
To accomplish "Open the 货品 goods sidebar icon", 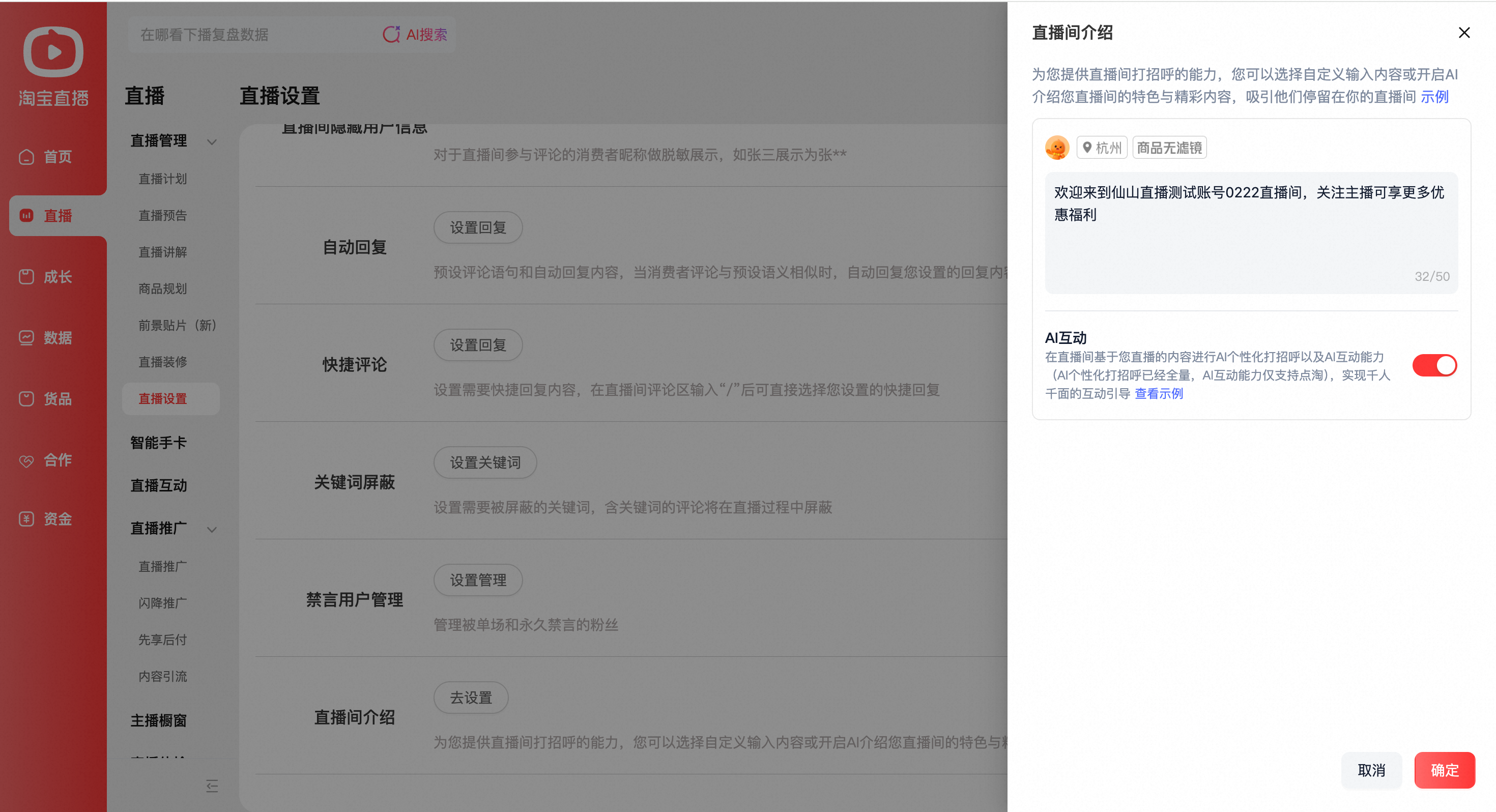I will tap(26, 399).
